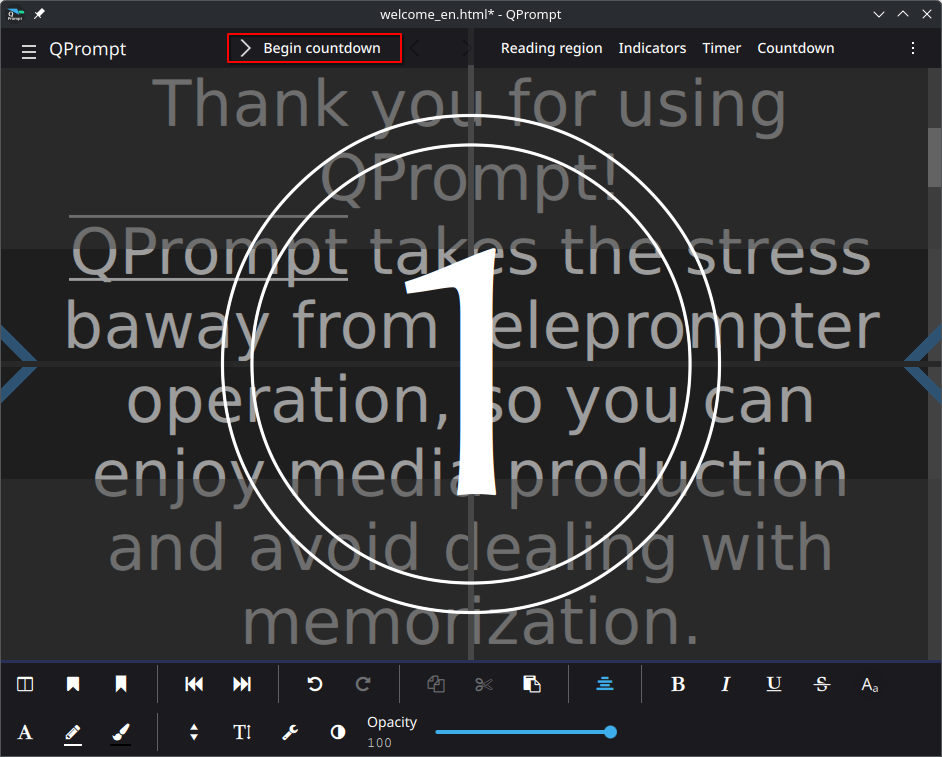Open the QPrompt app icon window menu
Screen dimensions: 942x757
14,14
